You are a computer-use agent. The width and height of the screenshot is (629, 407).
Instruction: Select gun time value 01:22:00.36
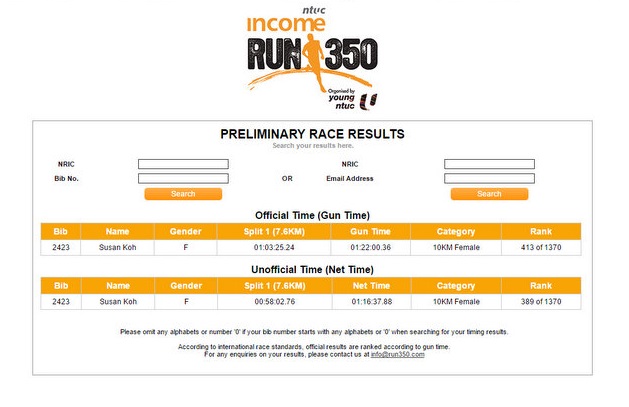tap(371, 247)
